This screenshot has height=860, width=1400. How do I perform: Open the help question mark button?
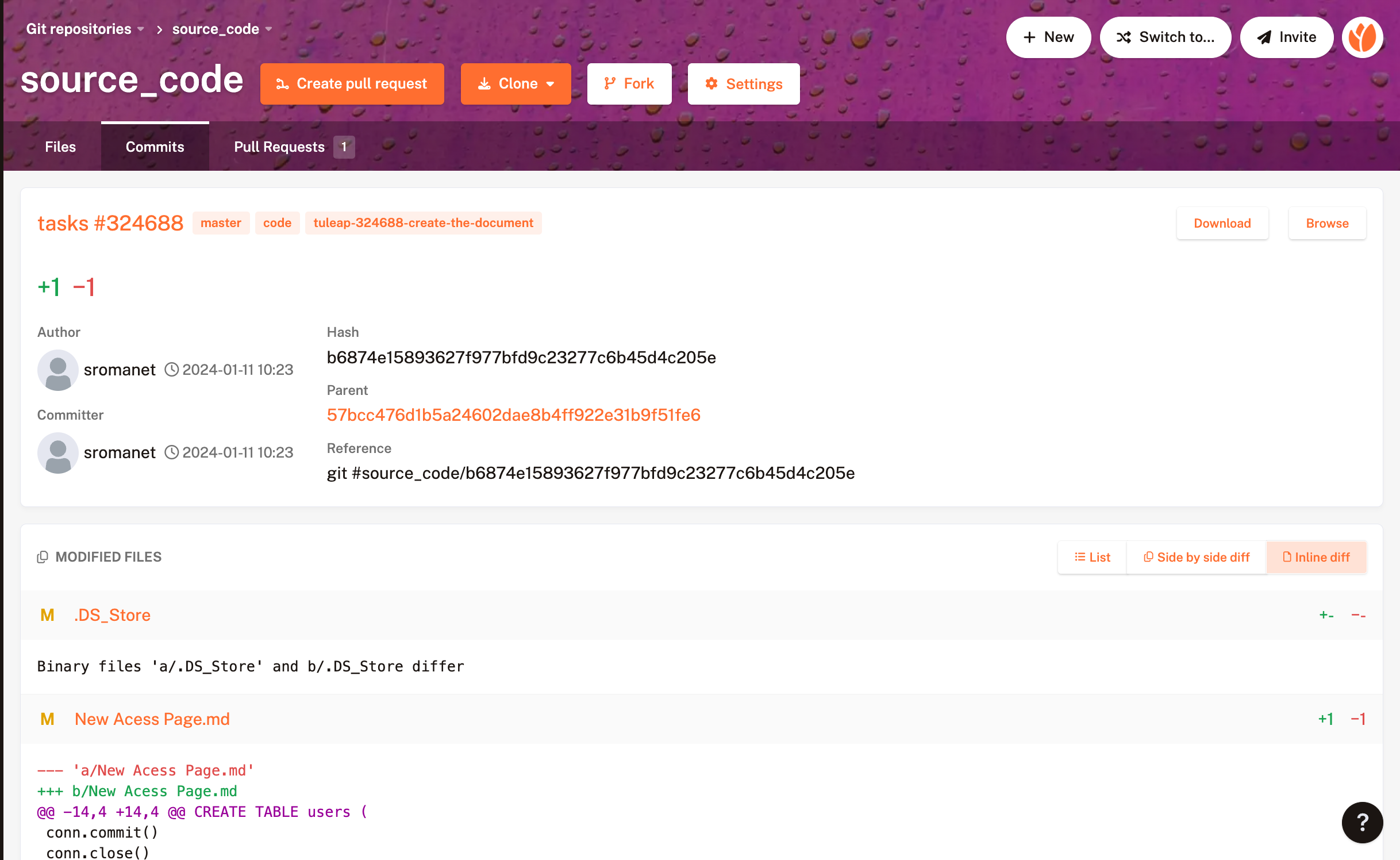(x=1362, y=822)
